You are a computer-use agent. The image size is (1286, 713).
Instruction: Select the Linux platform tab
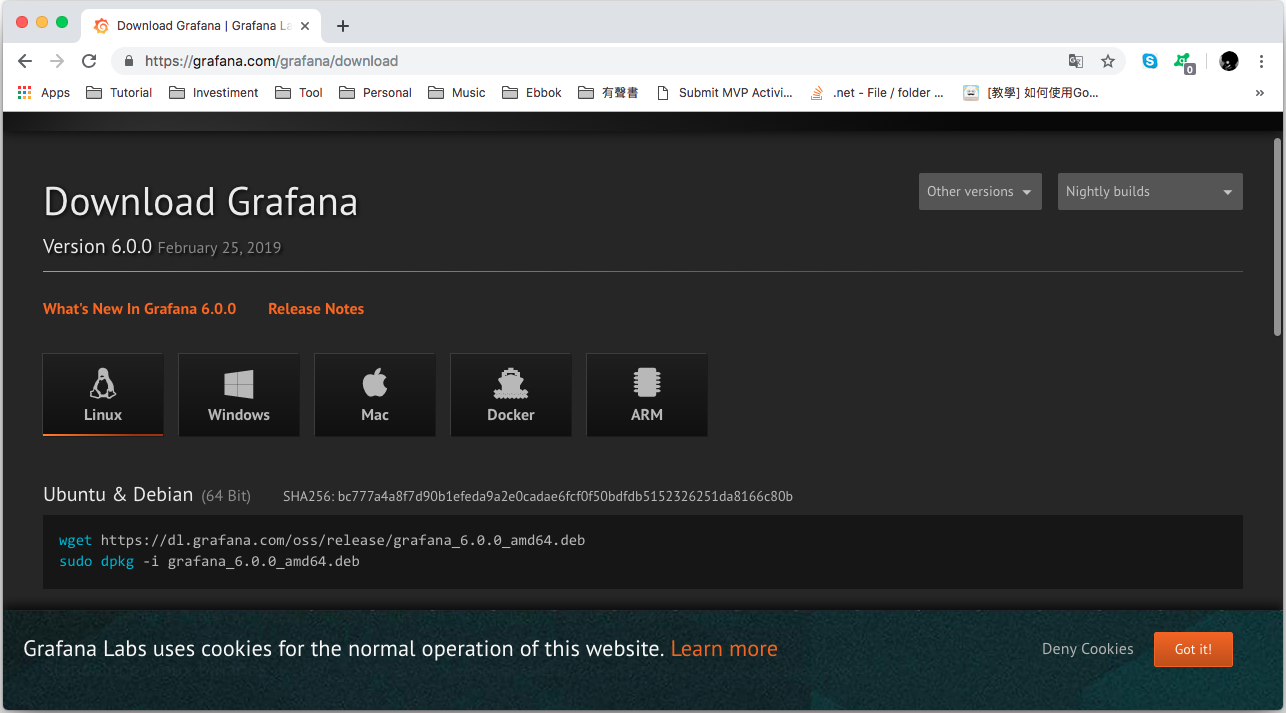pyautogui.click(x=103, y=395)
